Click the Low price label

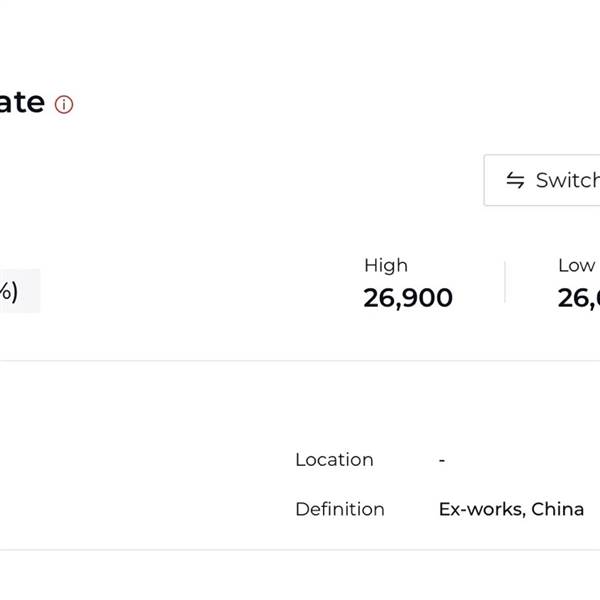[576, 265]
